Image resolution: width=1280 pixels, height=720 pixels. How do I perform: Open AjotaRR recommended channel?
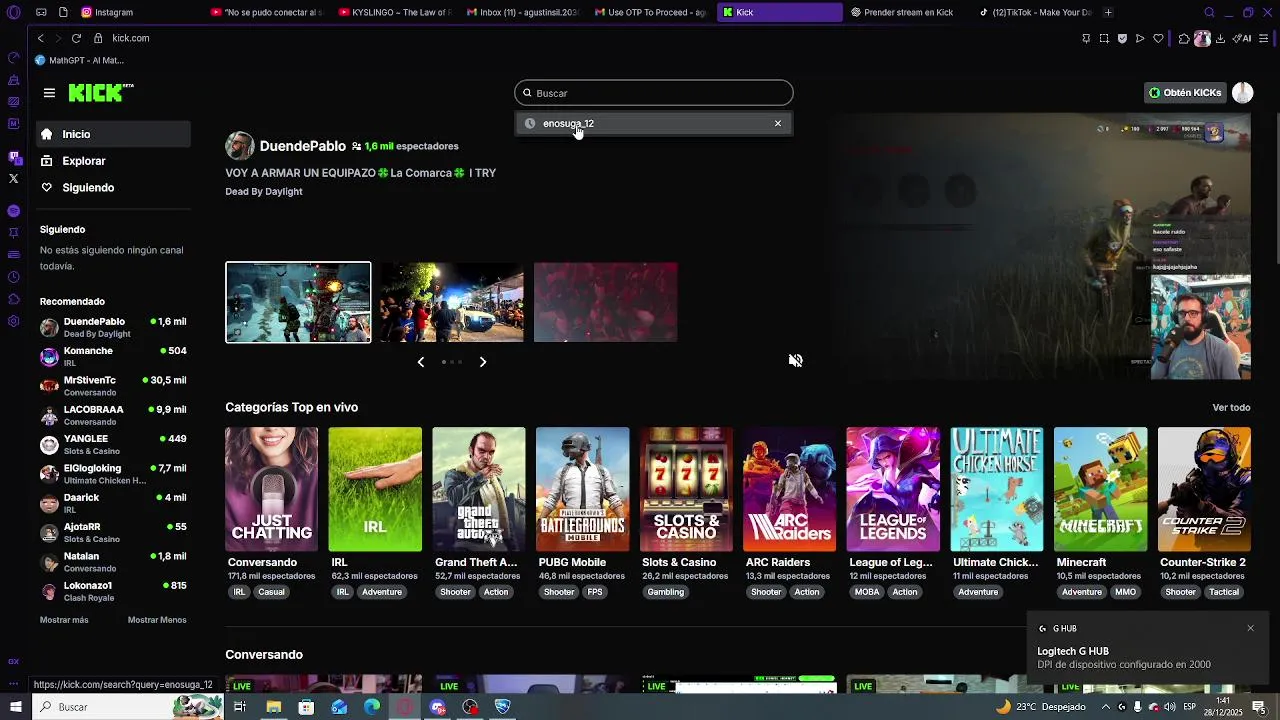click(x=113, y=533)
